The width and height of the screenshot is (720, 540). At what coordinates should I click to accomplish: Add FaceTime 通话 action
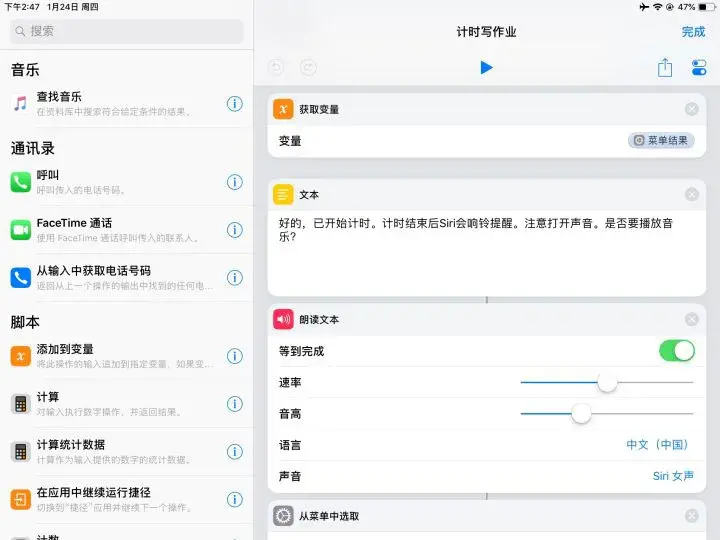coord(127,230)
